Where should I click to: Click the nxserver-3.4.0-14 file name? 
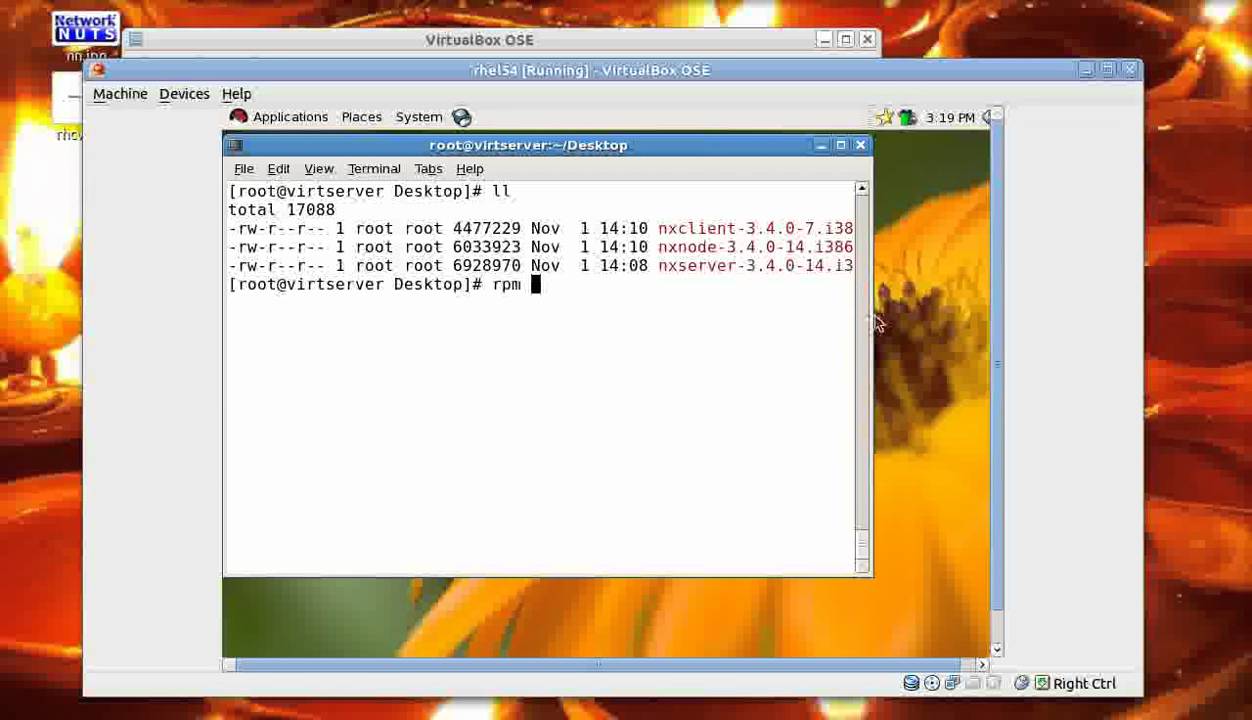755,266
